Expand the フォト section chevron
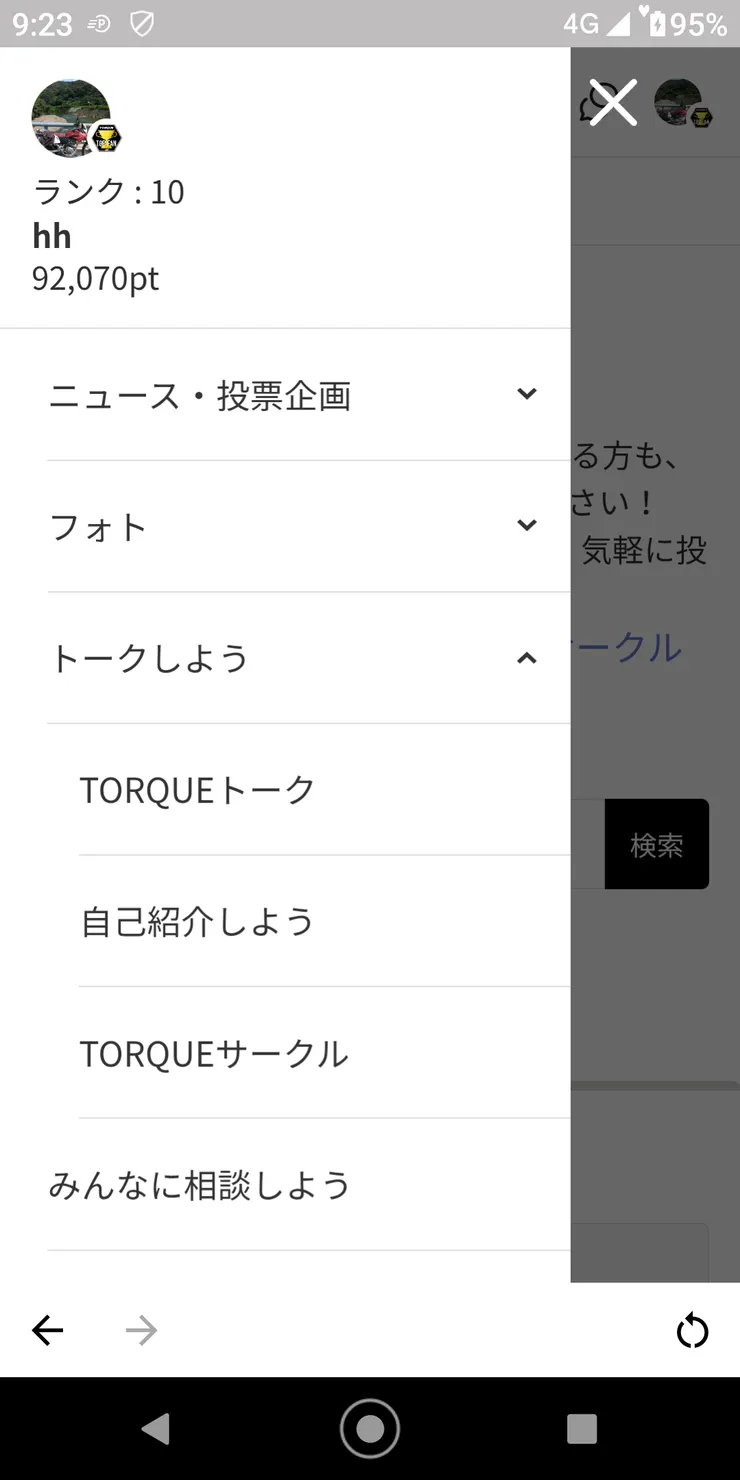The width and height of the screenshot is (740, 1480). (x=527, y=526)
